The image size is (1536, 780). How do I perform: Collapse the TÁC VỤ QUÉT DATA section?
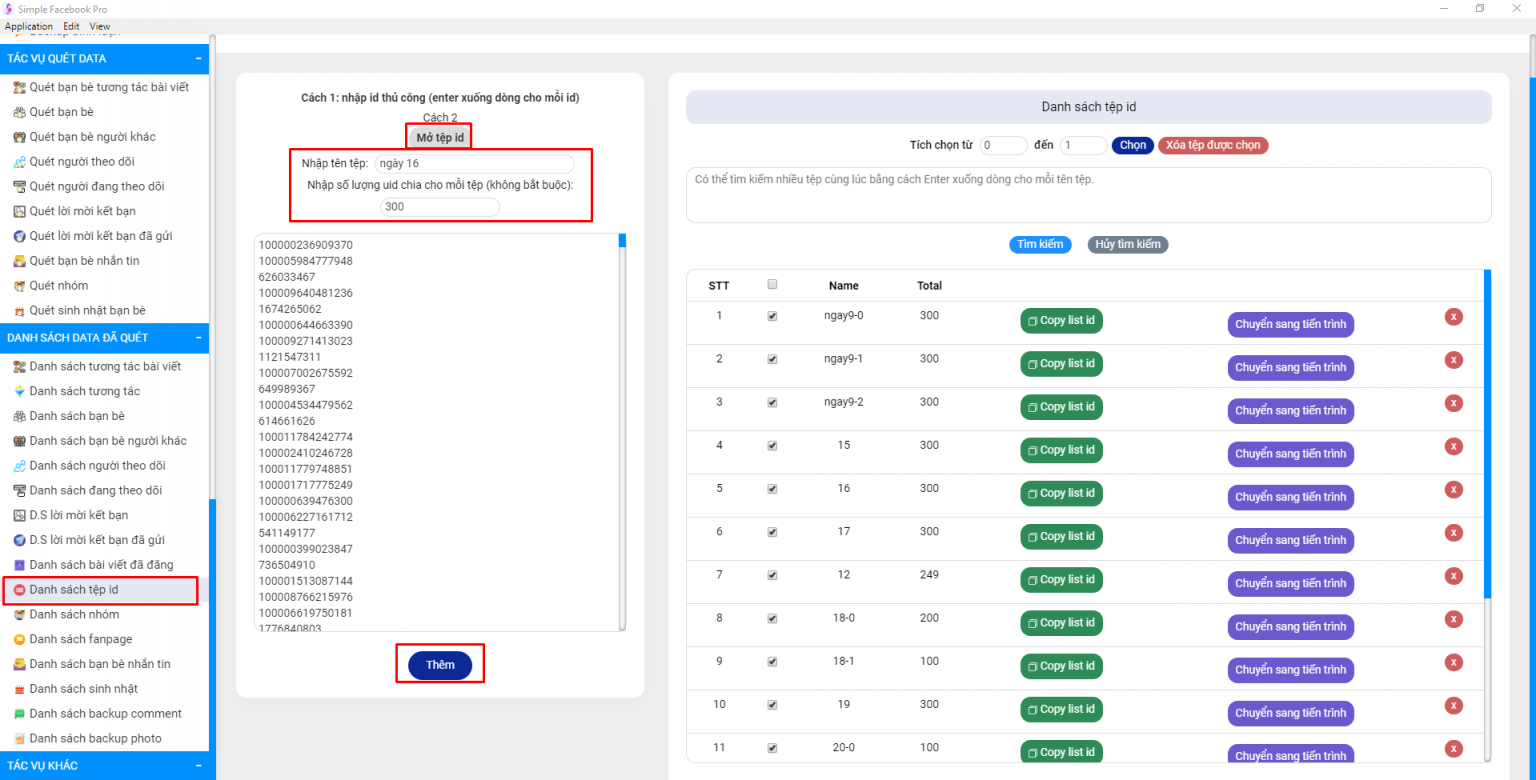pos(199,58)
